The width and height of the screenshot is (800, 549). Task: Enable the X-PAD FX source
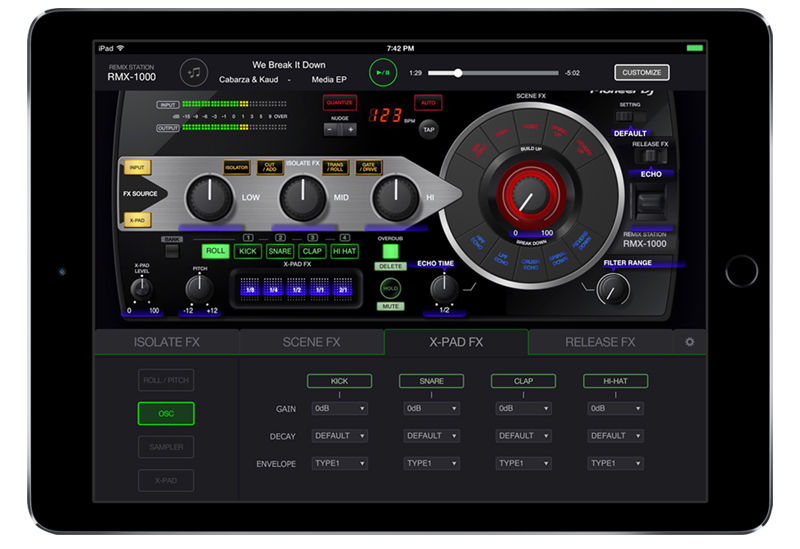click(135, 220)
